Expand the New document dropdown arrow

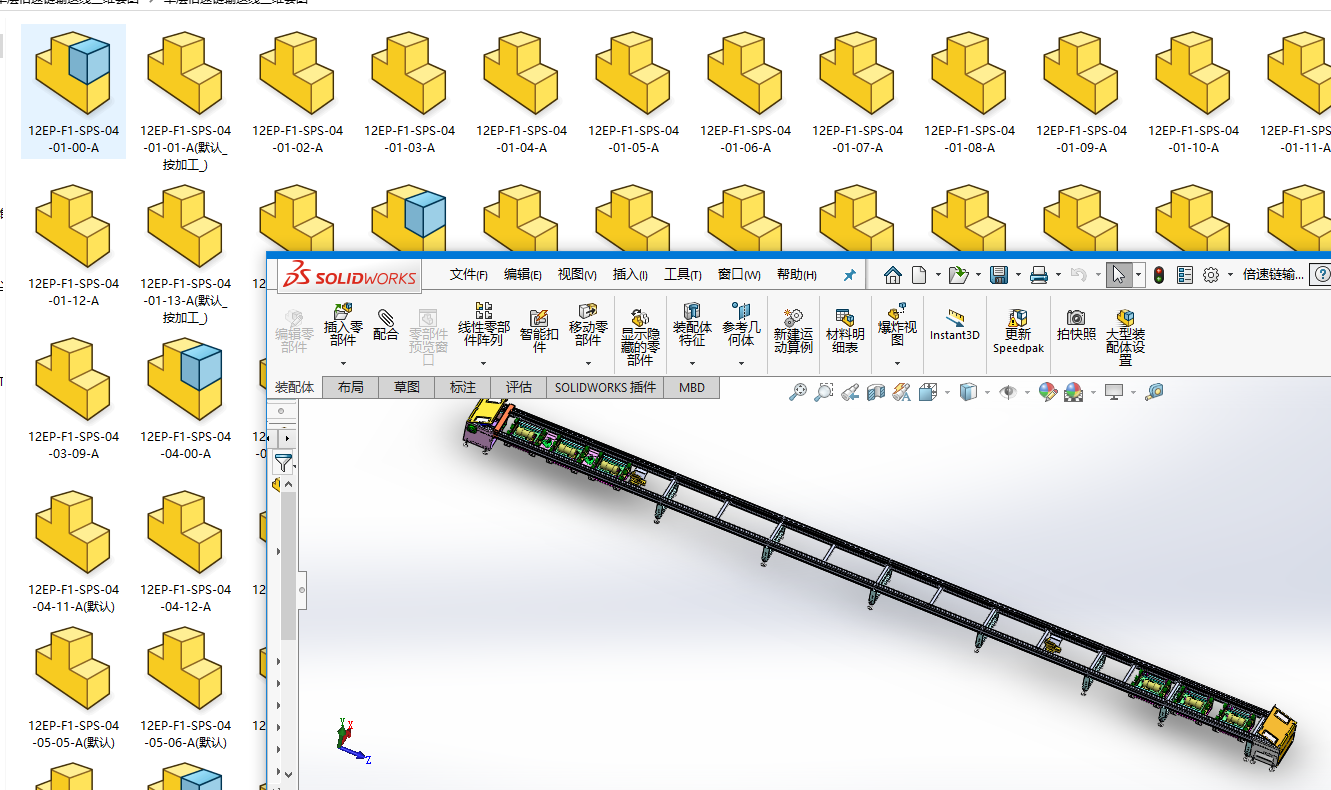[x=937, y=275]
